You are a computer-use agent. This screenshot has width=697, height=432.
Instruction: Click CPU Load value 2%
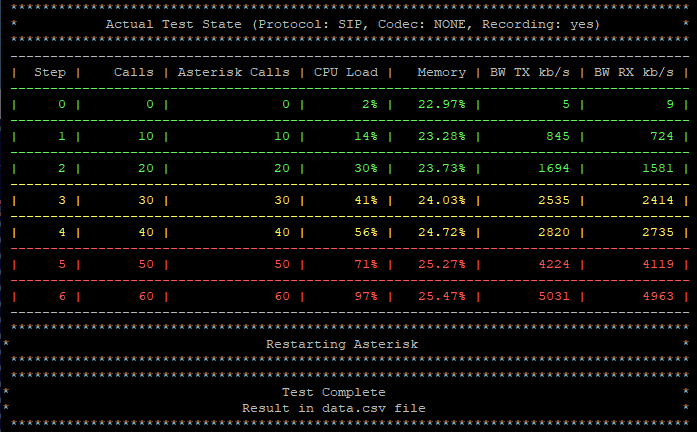(369, 104)
